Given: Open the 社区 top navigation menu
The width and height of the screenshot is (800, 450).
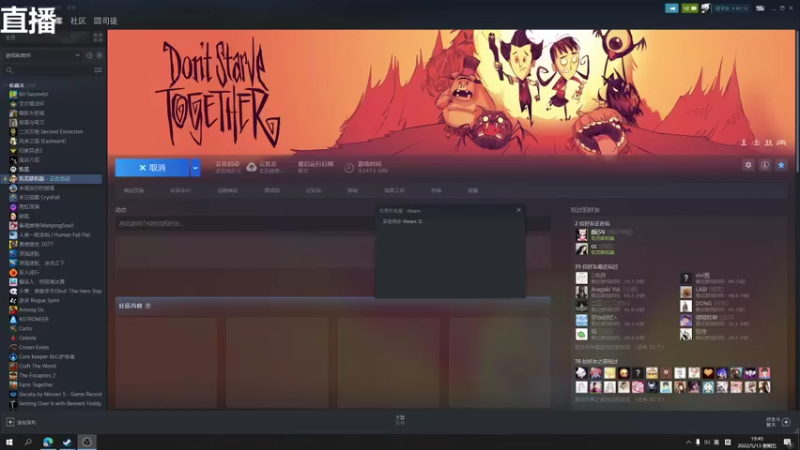Looking at the screenshot, I should [x=78, y=20].
